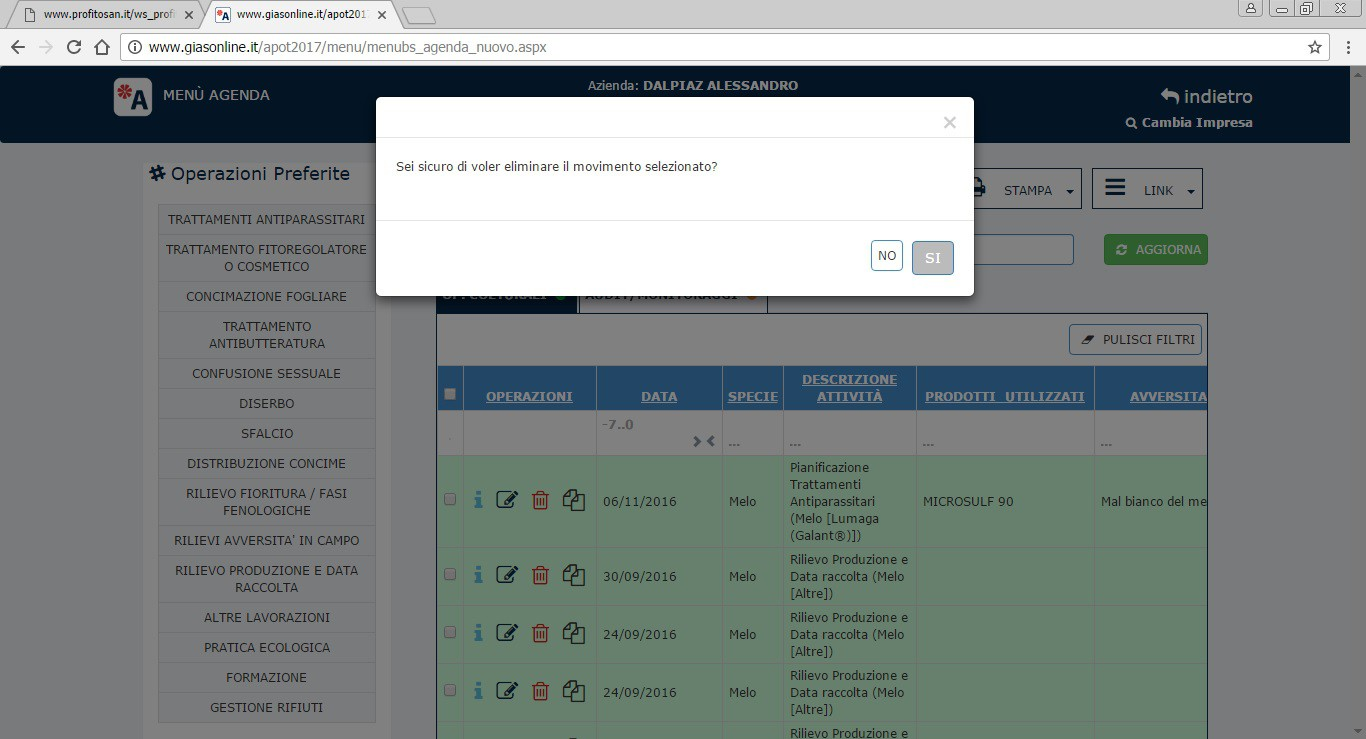Select DISERBO operation
The width and height of the screenshot is (1366, 739).
pyautogui.click(x=266, y=403)
